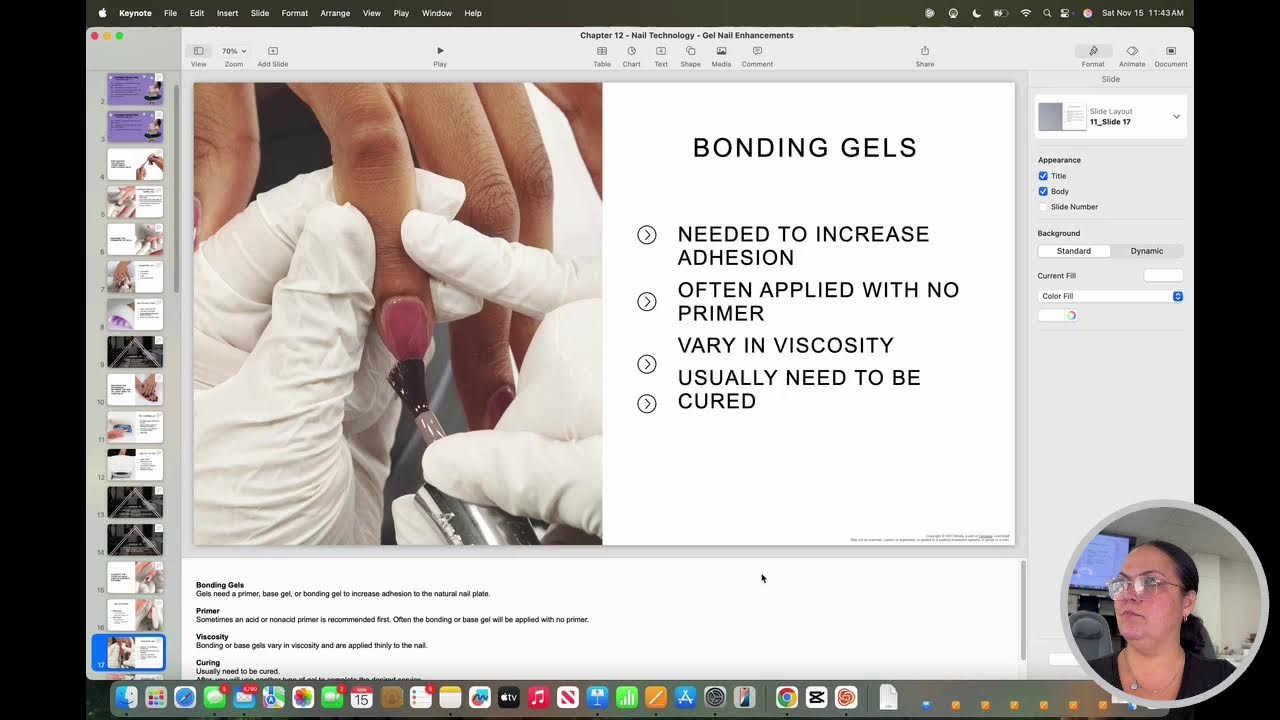
Task: Select slide 13 thumbnail in navigator
Action: point(135,502)
